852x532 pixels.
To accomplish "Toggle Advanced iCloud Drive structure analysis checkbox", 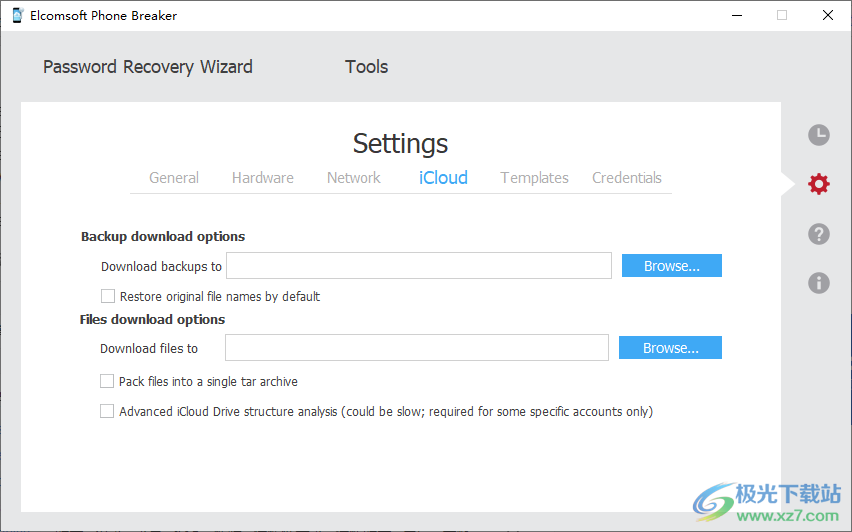I will pyautogui.click(x=107, y=411).
